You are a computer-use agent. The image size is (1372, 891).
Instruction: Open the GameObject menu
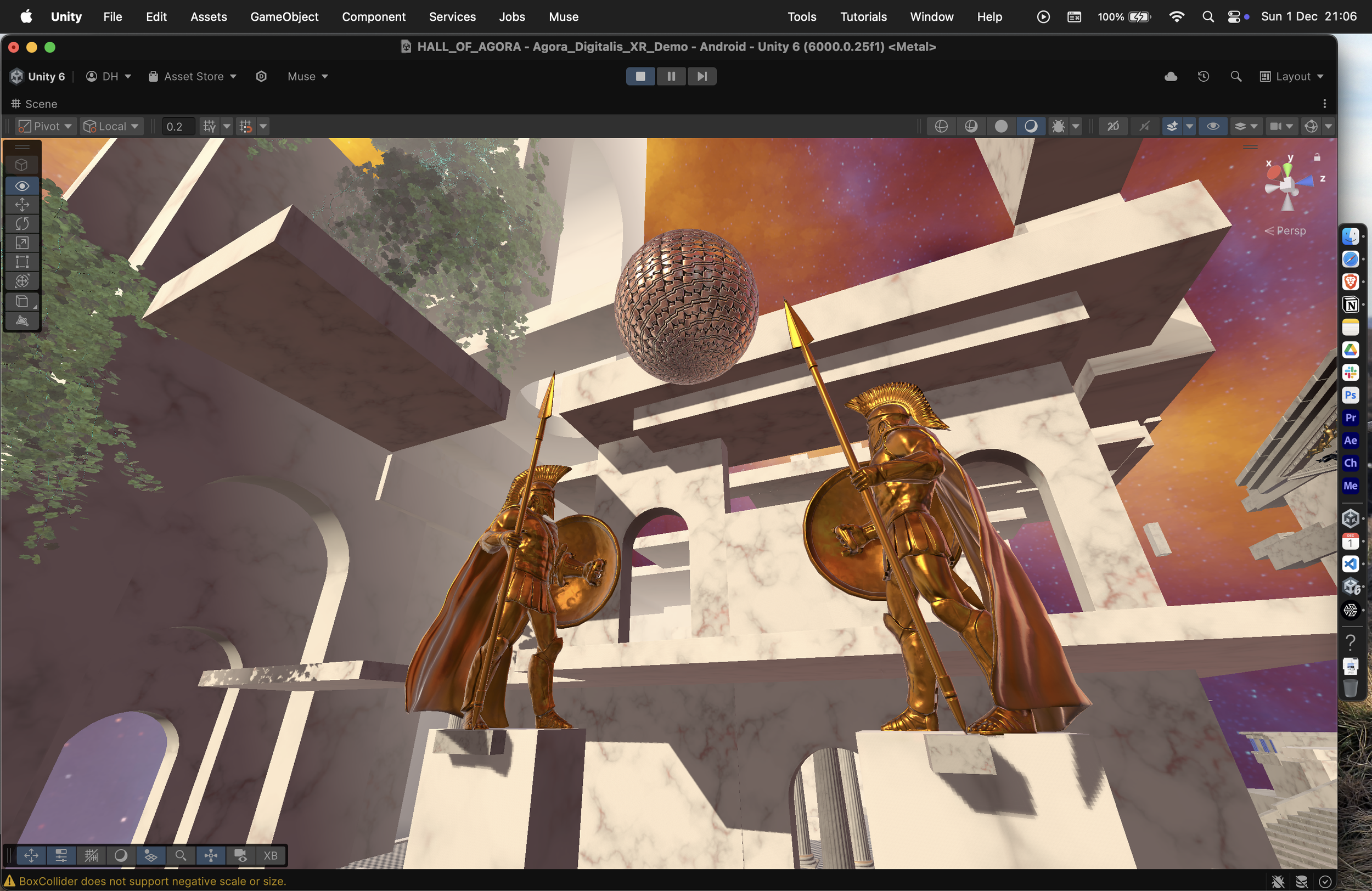pyautogui.click(x=284, y=16)
